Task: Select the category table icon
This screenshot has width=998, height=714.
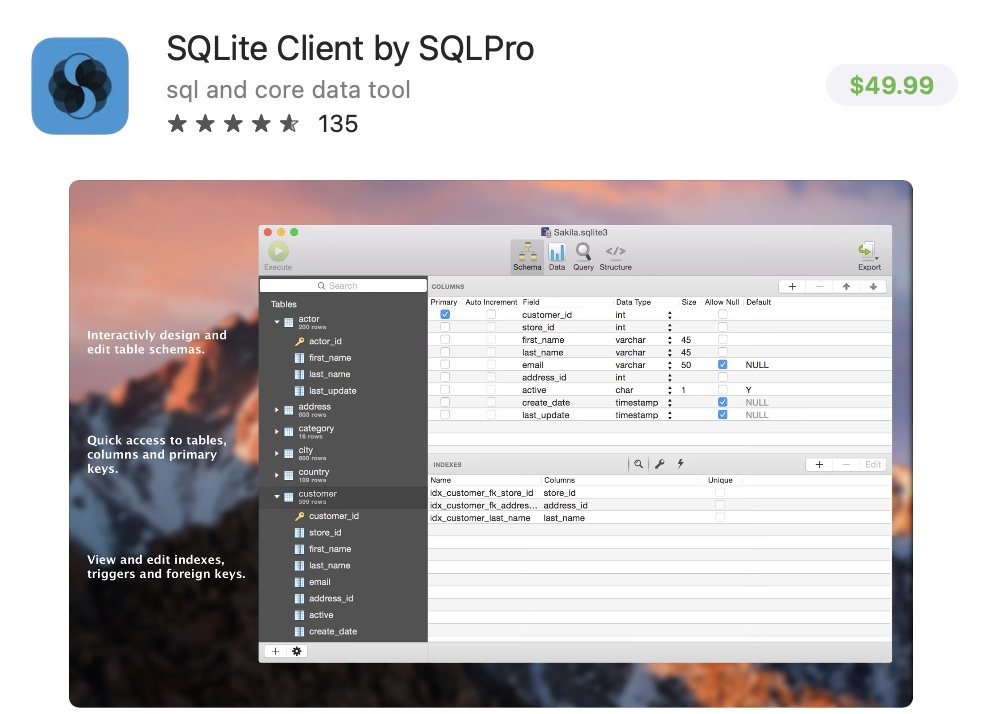Action: click(x=288, y=431)
